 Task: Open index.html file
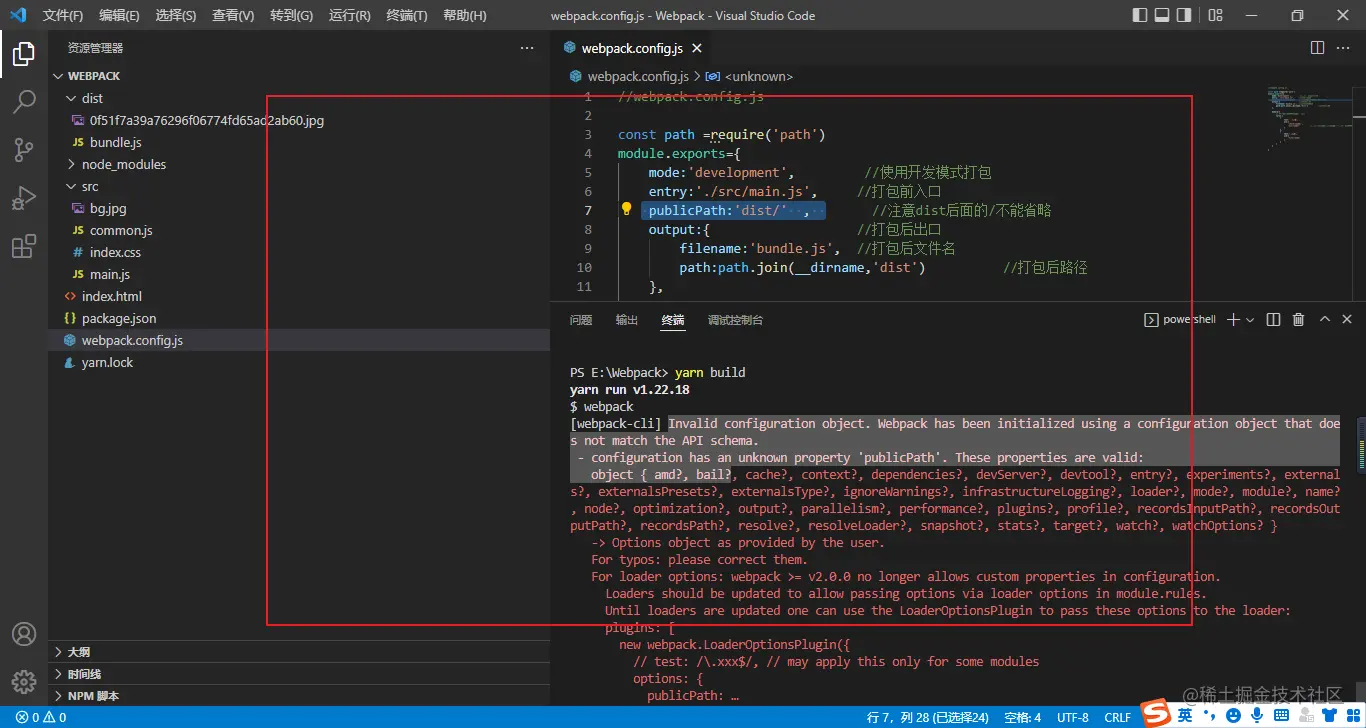(x=299, y=296)
